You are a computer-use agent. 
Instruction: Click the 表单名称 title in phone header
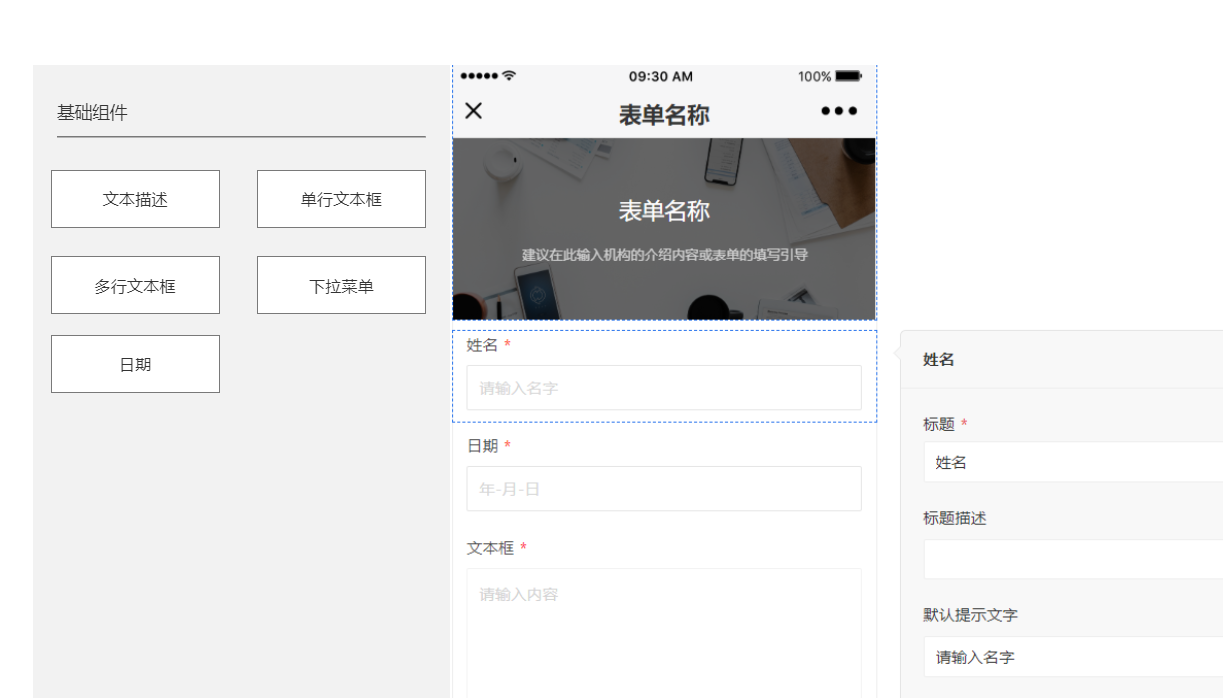(664, 114)
